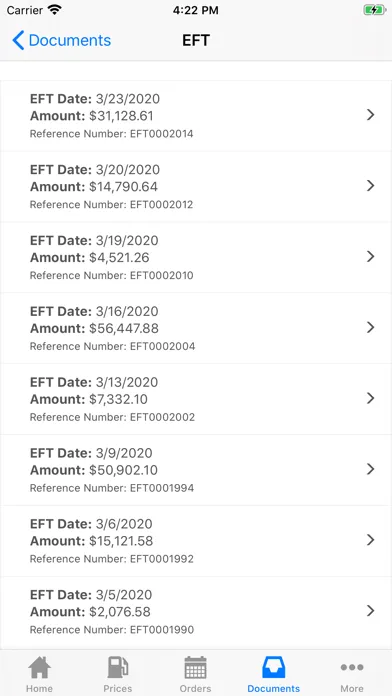392x696 pixels.
Task: Select the $15,121.58 EFT row
Action: [x=196, y=541]
